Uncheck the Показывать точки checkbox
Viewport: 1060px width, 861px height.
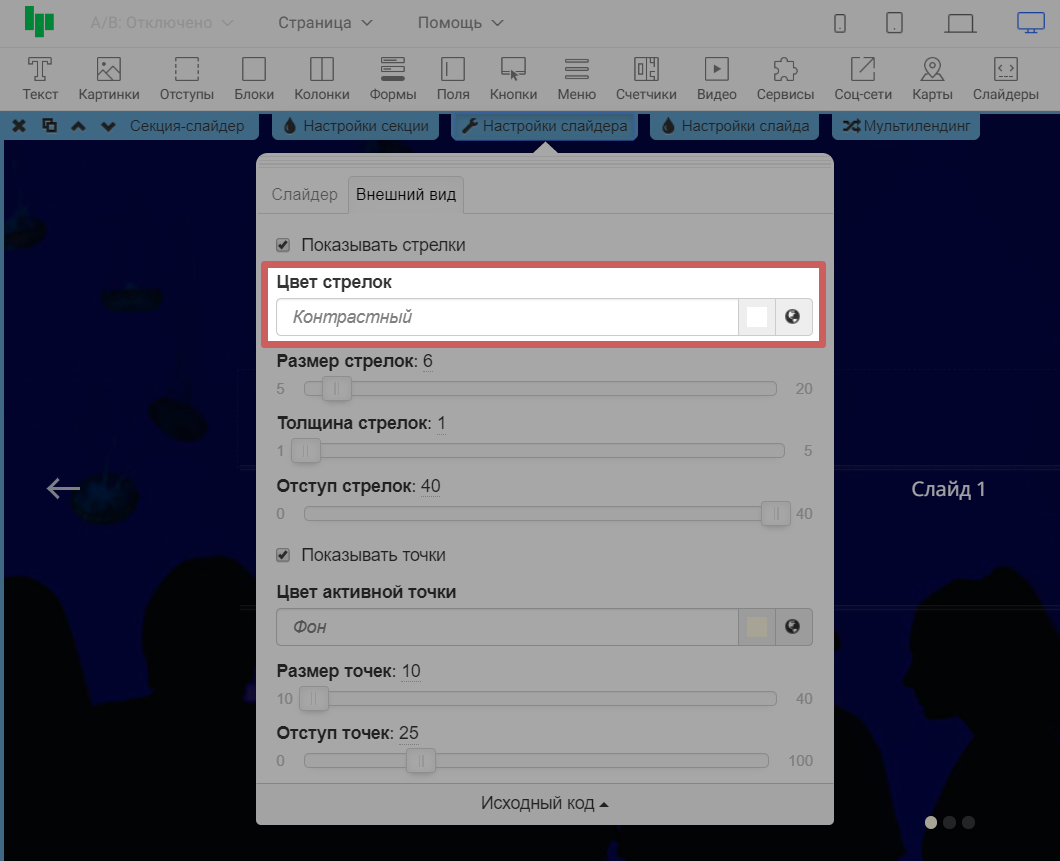pos(283,555)
